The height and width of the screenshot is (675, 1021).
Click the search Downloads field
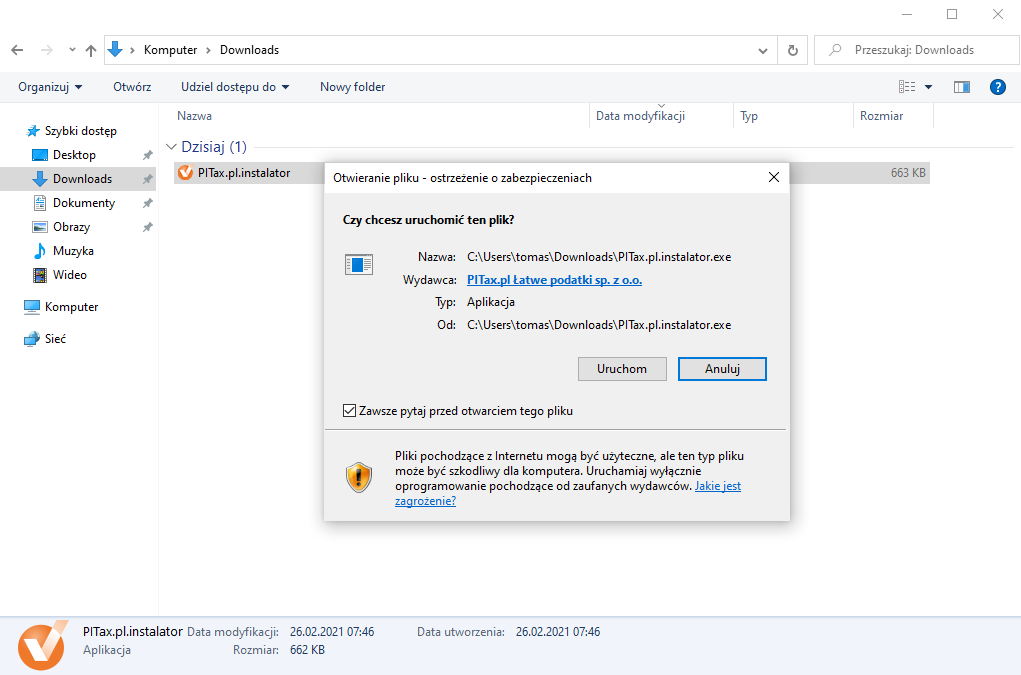pyautogui.click(x=917, y=50)
